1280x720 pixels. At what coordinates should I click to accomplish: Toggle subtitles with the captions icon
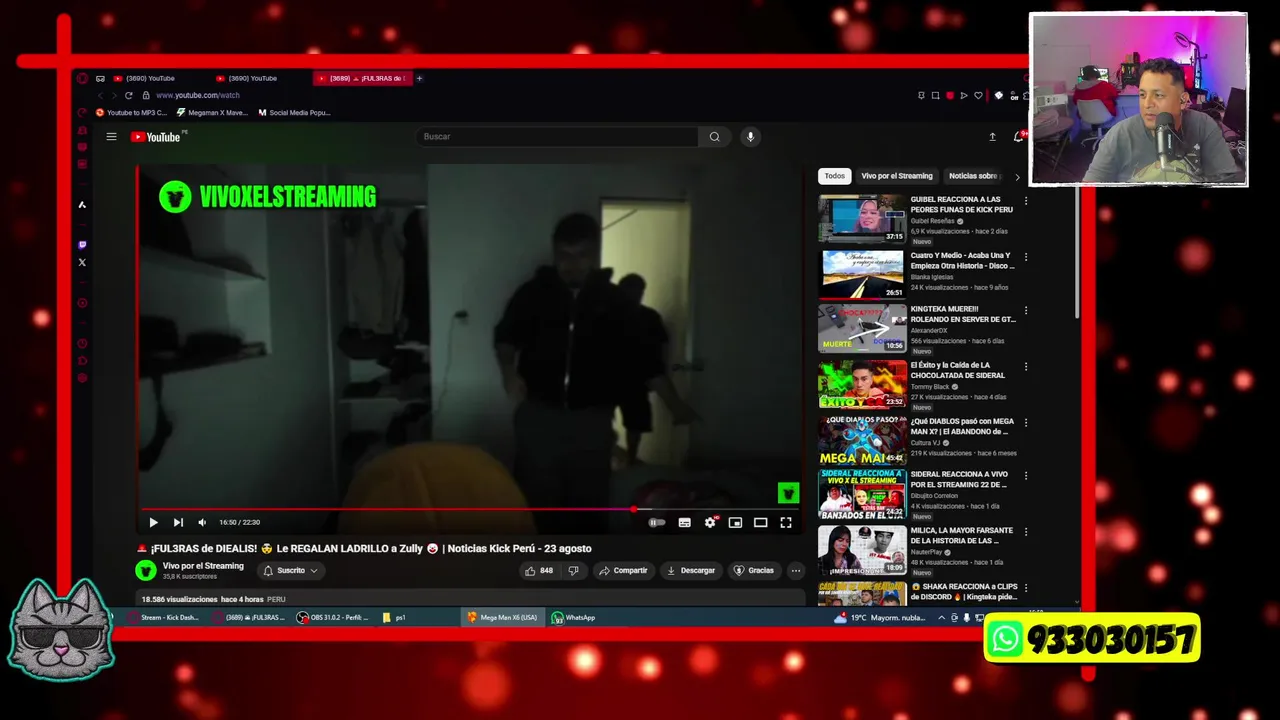click(x=684, y=522)
